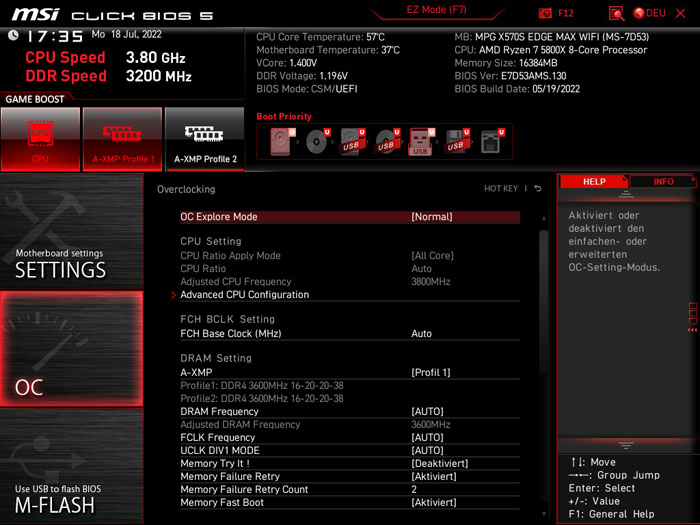Click Profile2 DDR4 3600MHz entry

coord(262,398)
